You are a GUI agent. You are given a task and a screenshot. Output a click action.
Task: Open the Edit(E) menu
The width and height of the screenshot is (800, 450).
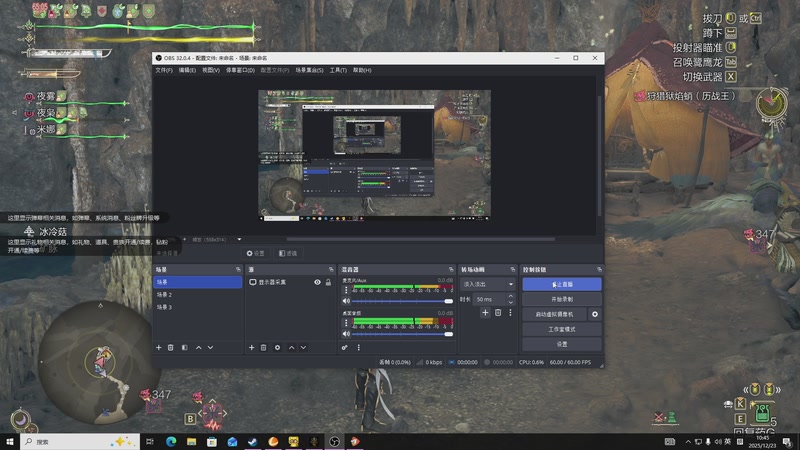[x=187, y=70]
